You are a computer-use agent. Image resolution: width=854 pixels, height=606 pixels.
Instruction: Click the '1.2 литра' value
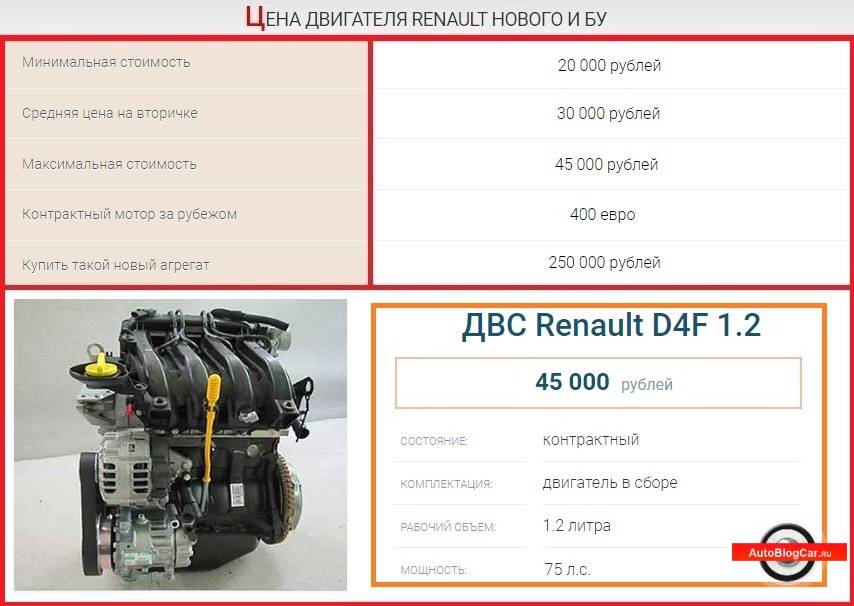(577, 525)
